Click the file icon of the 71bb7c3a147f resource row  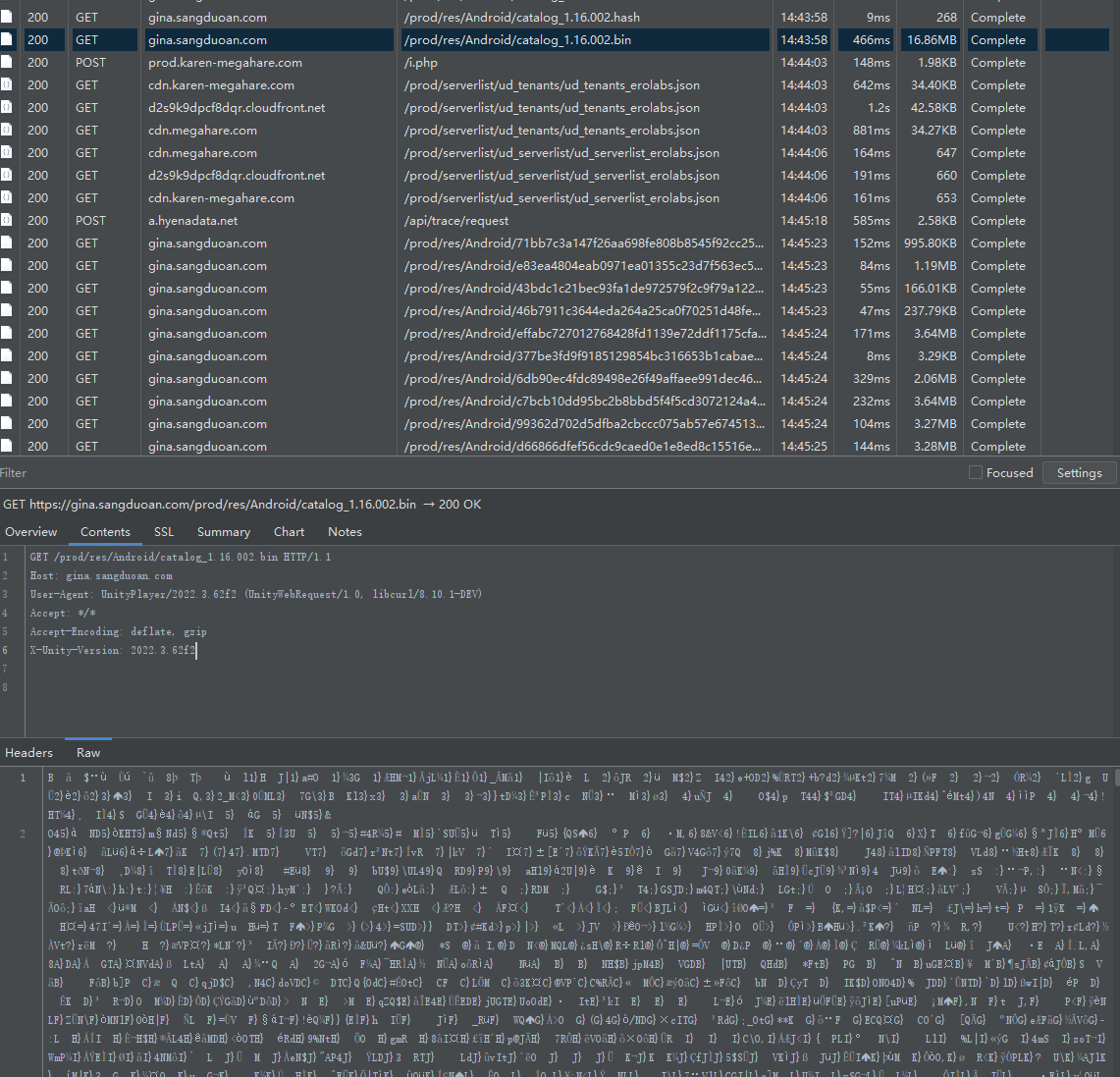click(x=7, y=243)
